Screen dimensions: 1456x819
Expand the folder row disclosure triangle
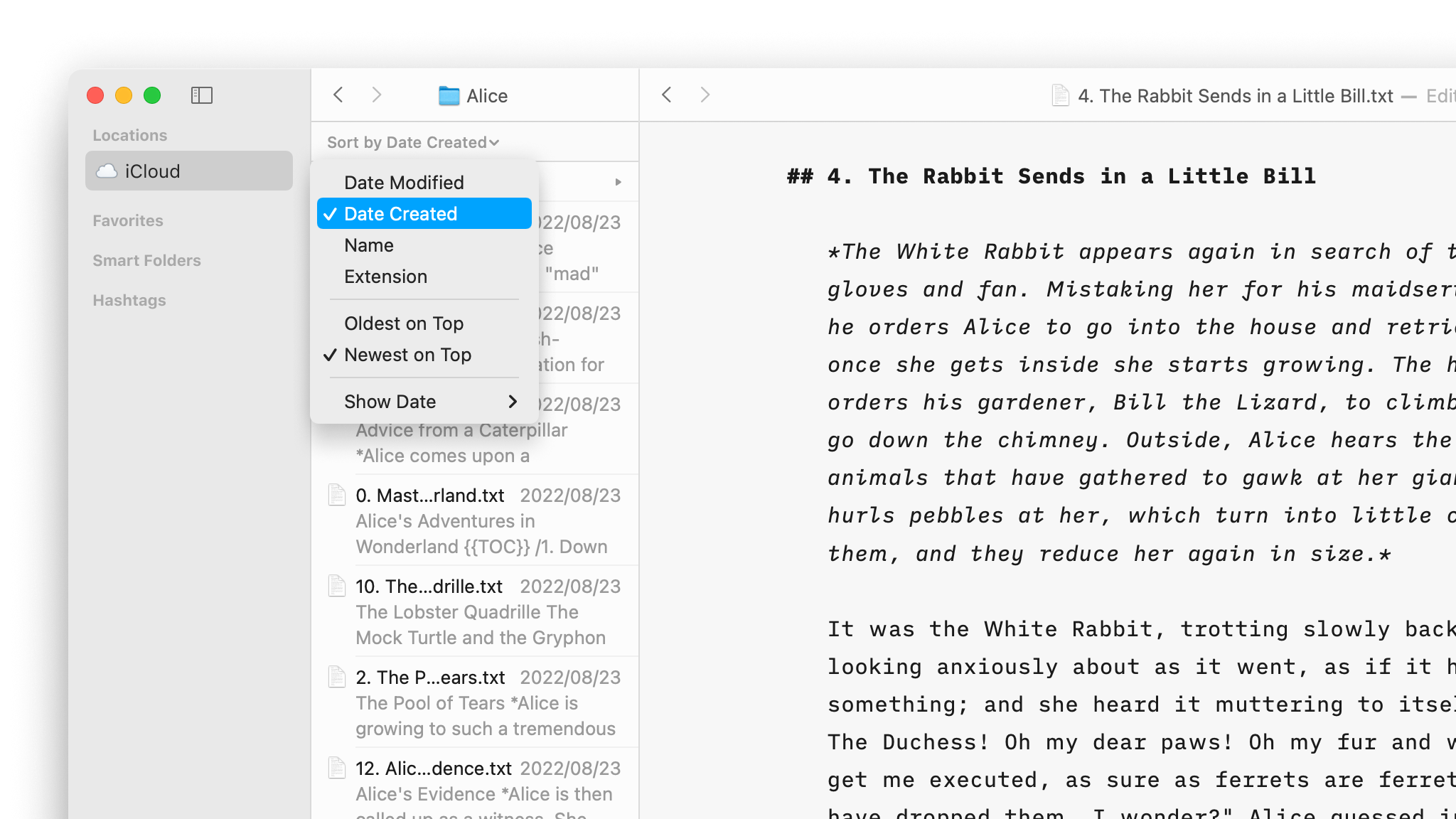(619, 182)
